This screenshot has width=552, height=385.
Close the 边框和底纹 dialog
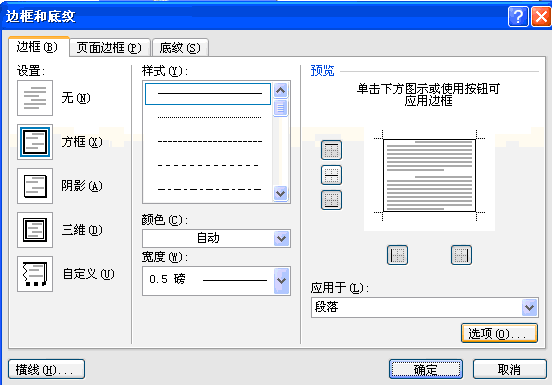point(541,16)
